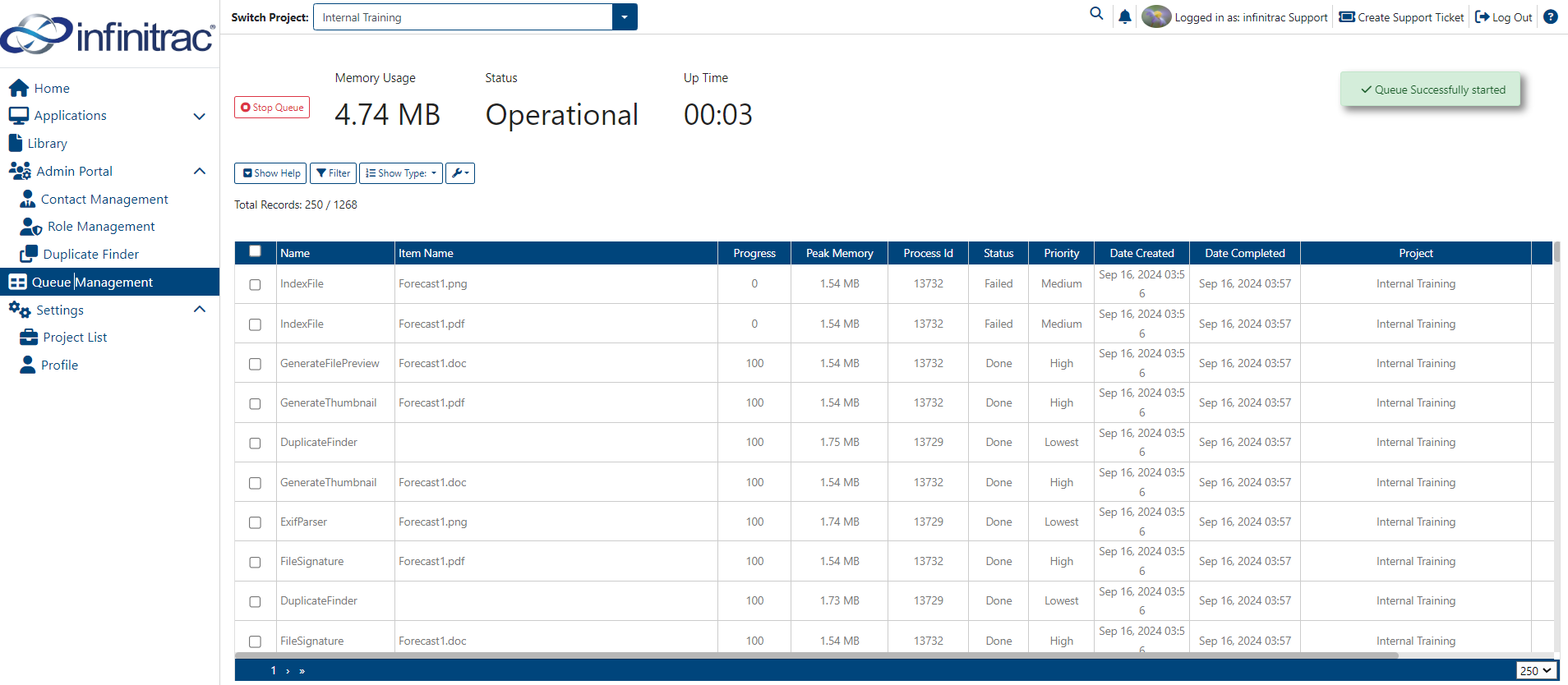
Task: Click the Duplicate Finder copy icon
Action: (29, 254)
